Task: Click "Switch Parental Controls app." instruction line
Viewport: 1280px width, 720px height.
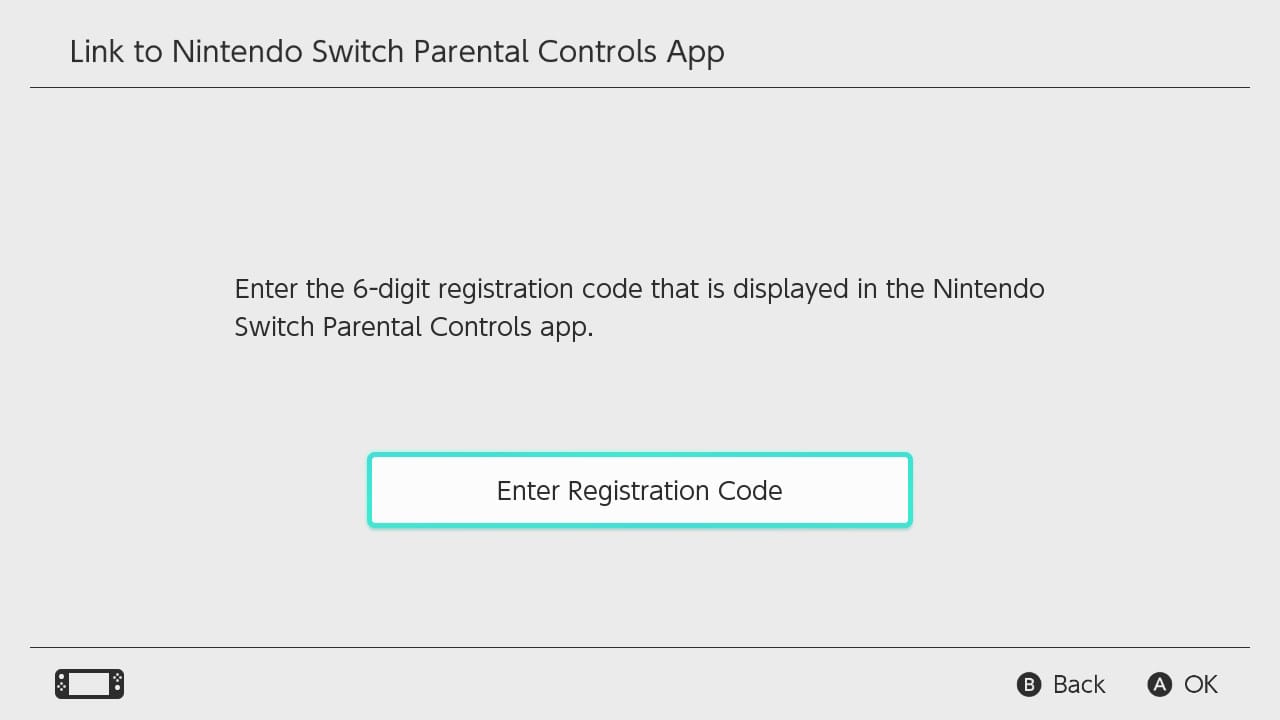Action: [x=413, y=327]
